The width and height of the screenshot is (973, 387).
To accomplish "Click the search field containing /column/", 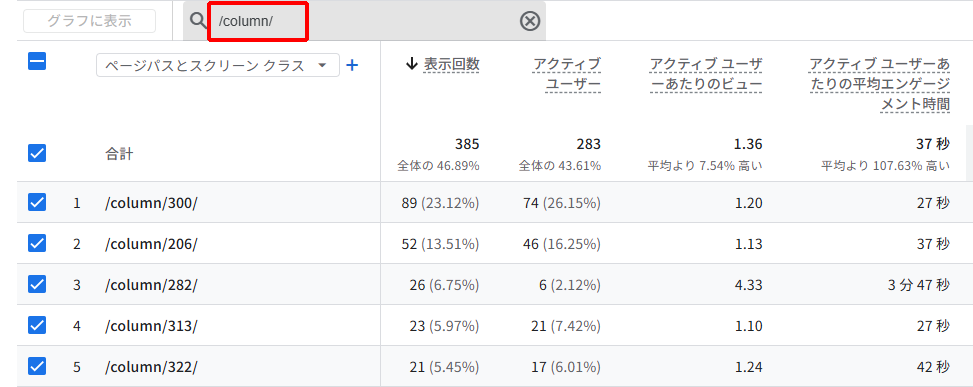I will tap(364, 21).
